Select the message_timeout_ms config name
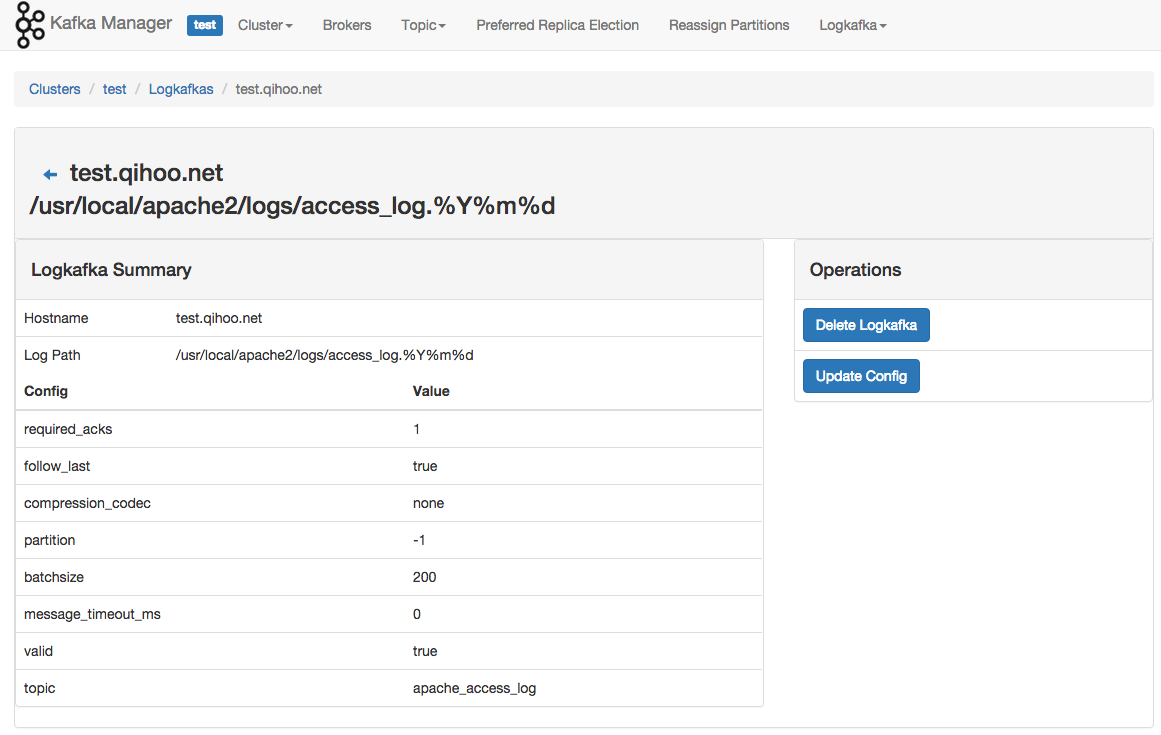Viewport: 1161px width, 735px height. pyautogui.click(x=93, y=614)
